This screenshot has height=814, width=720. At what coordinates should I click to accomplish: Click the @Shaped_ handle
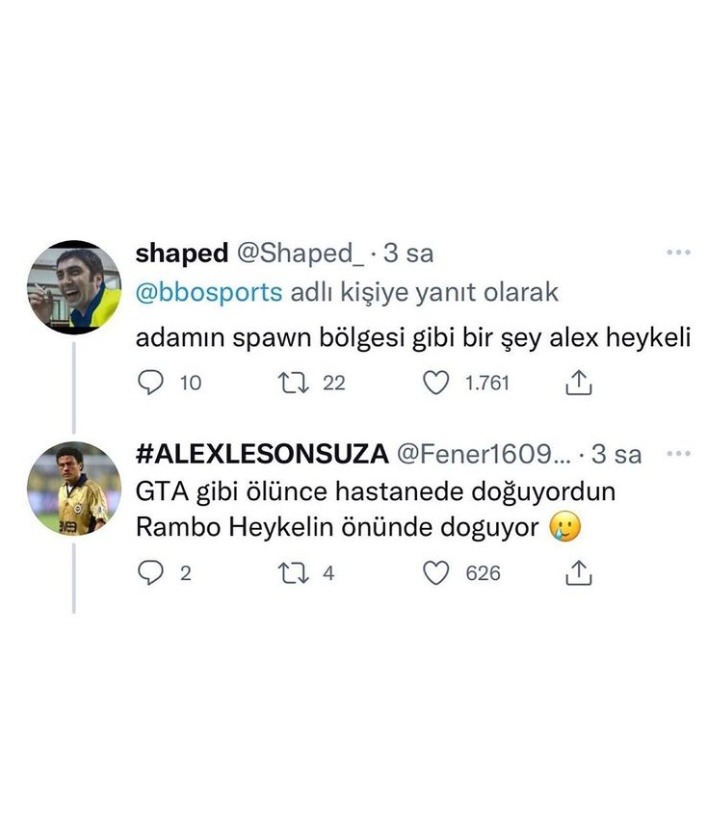[301, 254]
